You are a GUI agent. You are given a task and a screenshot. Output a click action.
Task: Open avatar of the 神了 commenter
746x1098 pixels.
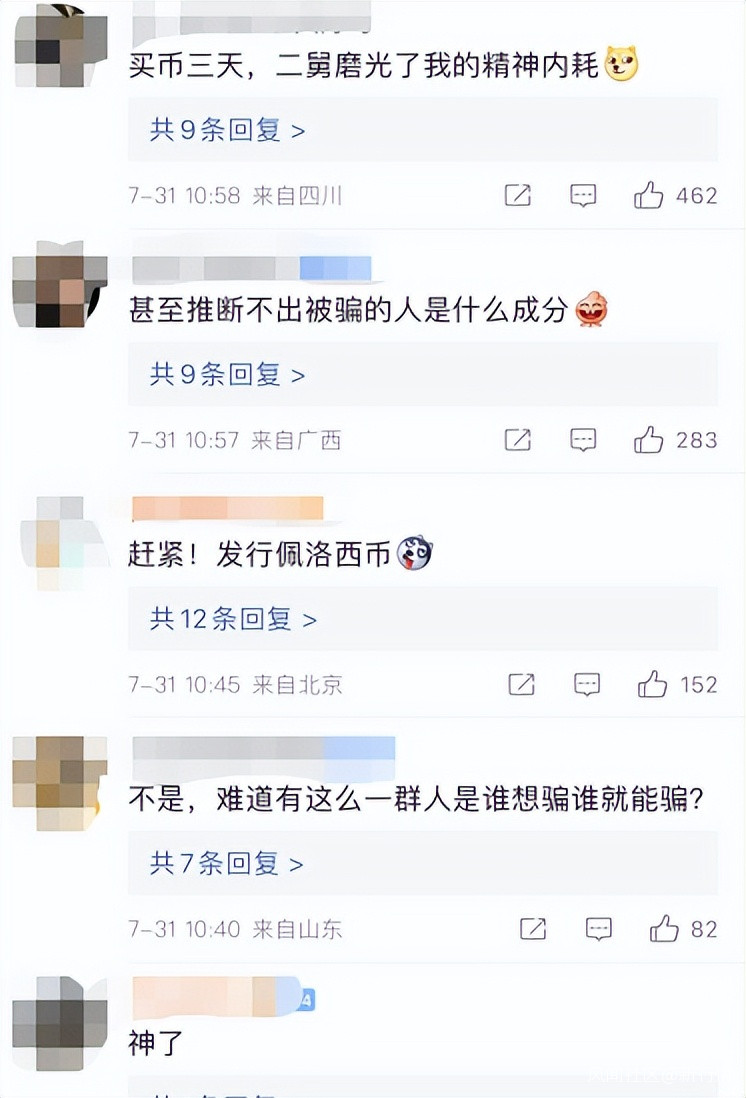(x=60, y=1023)
